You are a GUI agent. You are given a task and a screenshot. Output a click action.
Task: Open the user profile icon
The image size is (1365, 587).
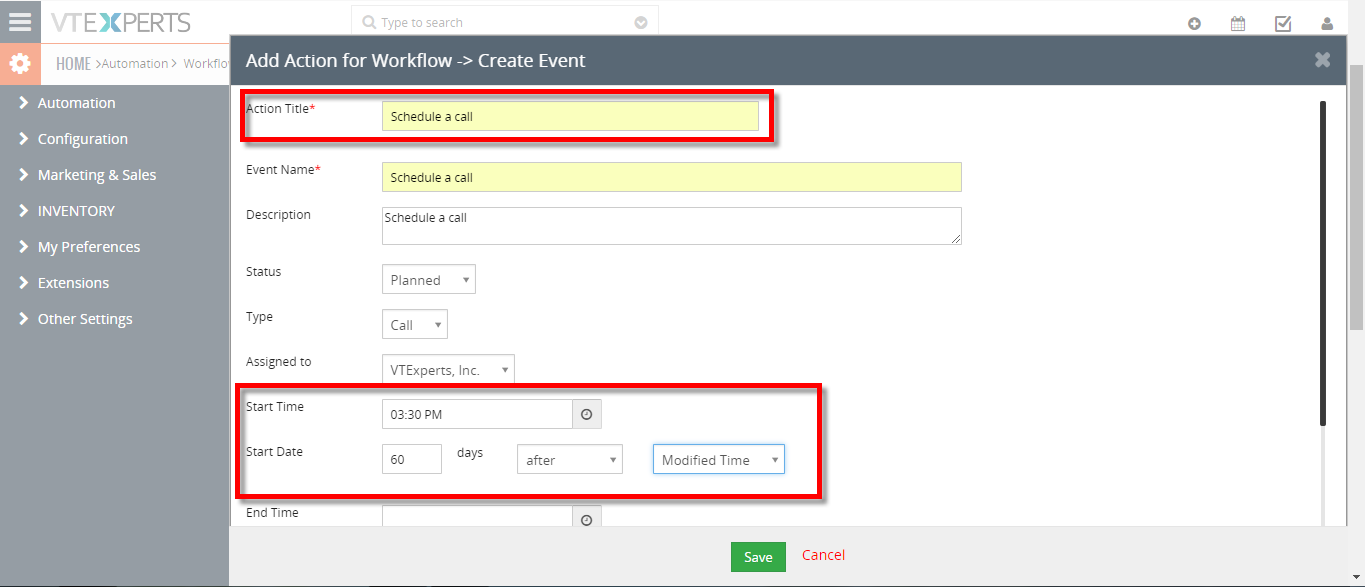point(1327,24)
